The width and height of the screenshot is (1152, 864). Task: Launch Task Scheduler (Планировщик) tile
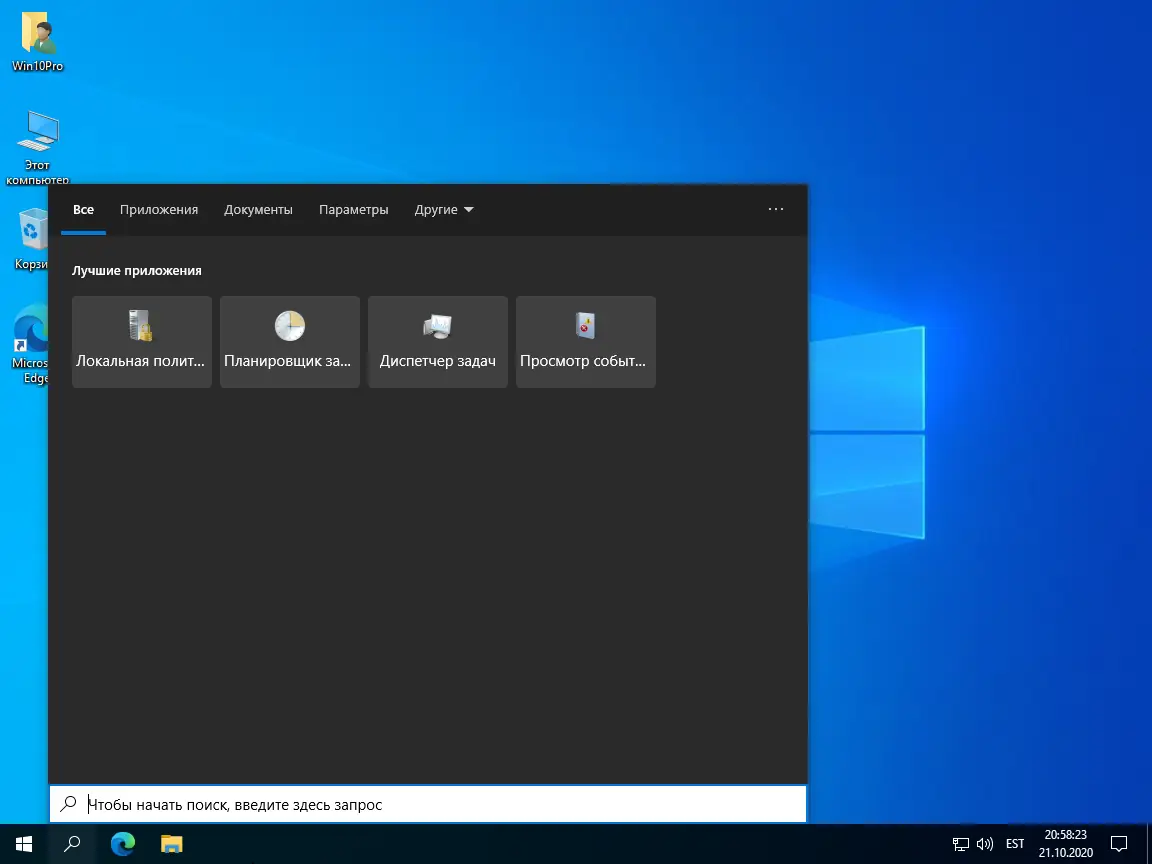(289, 342)
